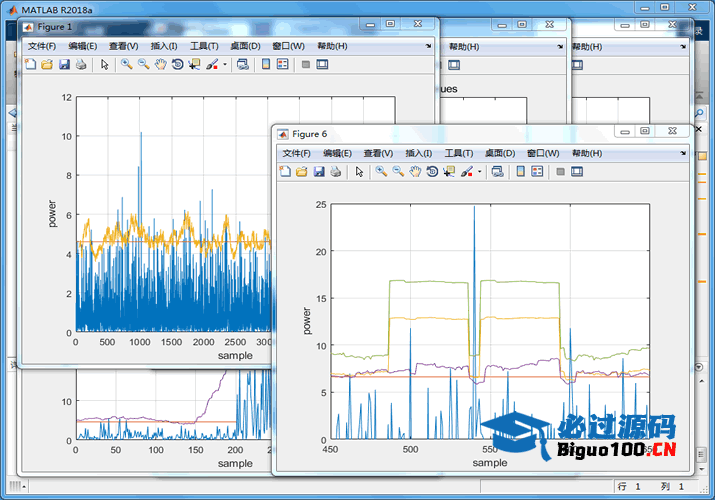Click Link Plot icon in Figure 1
This screenshot has width=715, height=500.
243,64
